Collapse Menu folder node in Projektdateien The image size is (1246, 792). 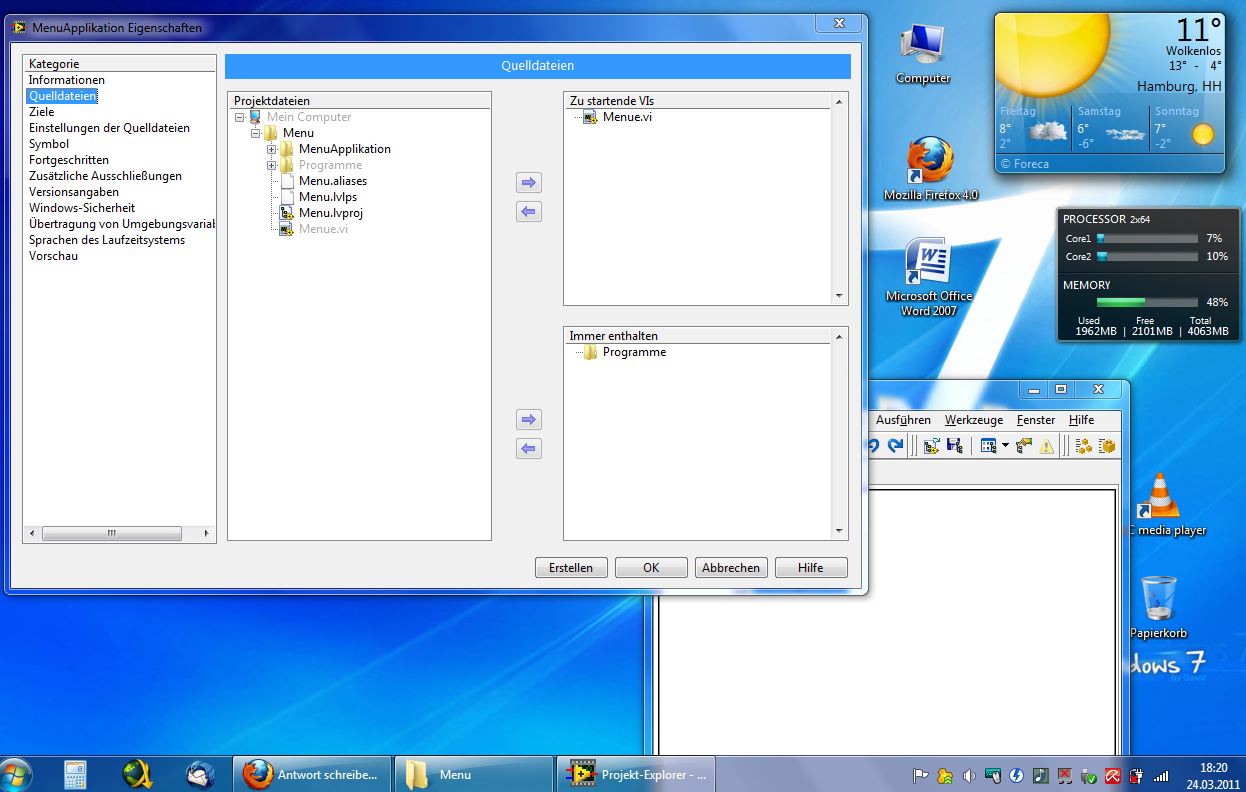(256, 133)
